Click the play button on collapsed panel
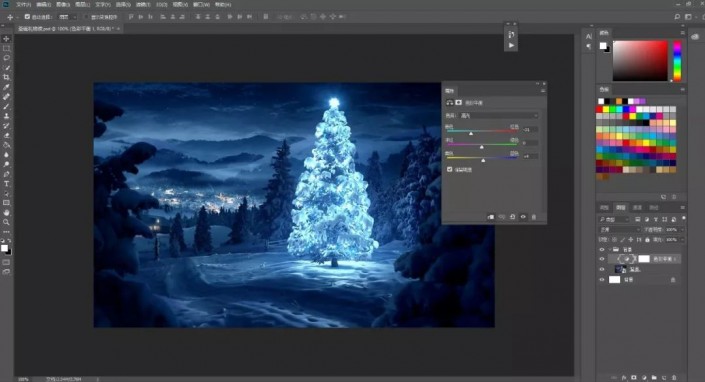The height and width of the screenshot is (382, 705). coord(511,45)
